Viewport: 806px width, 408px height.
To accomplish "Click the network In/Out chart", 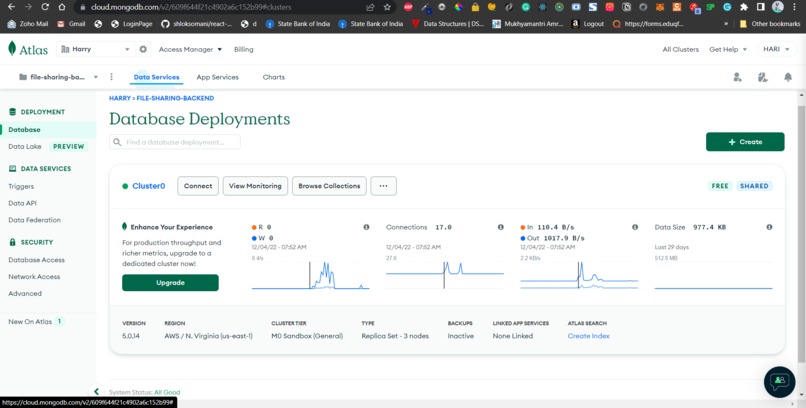I will point(579,276).
